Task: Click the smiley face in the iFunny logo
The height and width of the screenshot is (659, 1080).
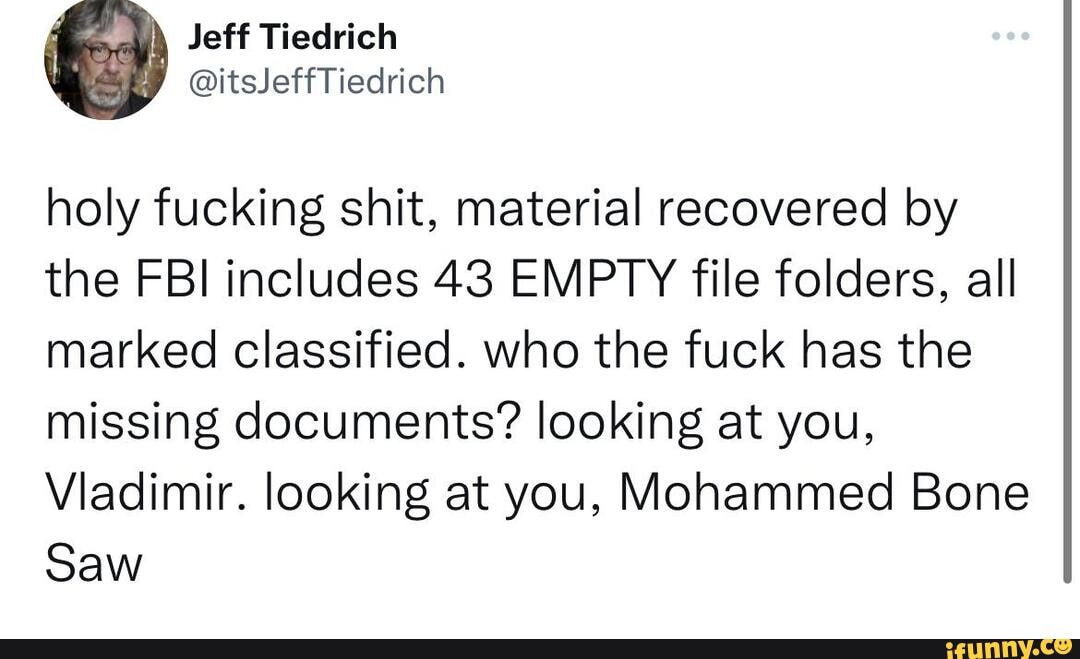Action: [x=1064, y=646]
